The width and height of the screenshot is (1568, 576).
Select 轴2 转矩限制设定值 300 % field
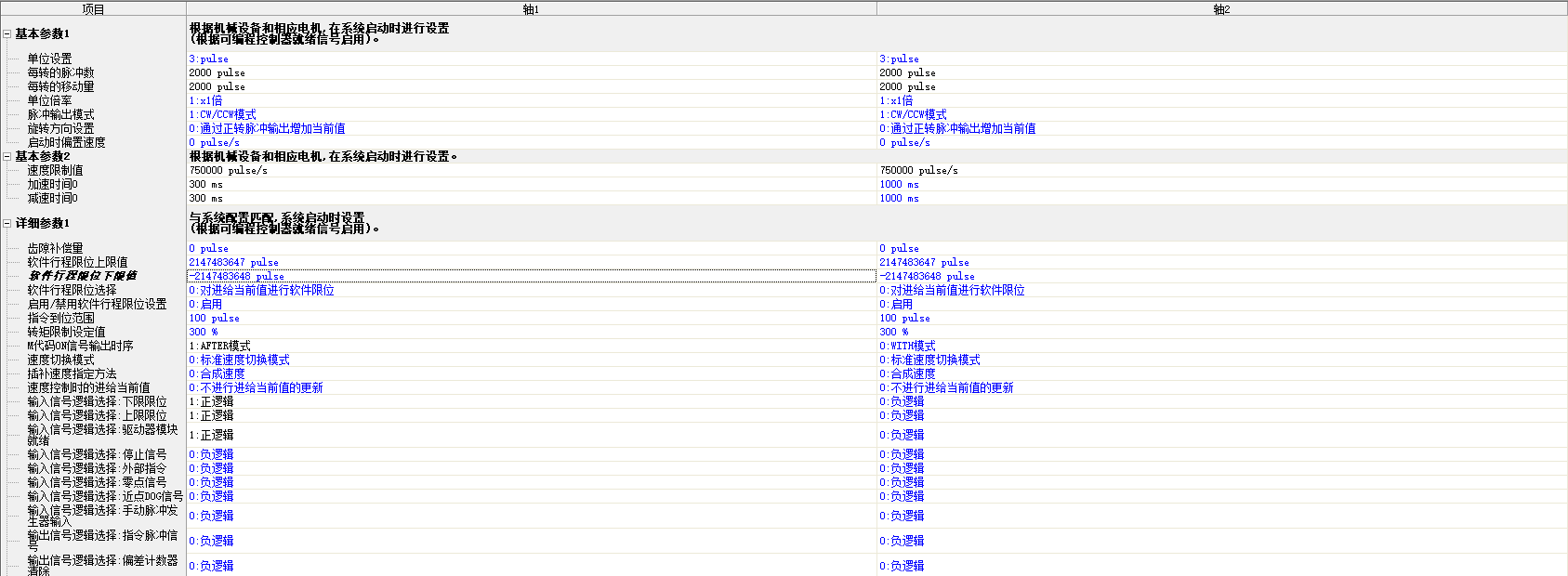tap(1221, 332)
